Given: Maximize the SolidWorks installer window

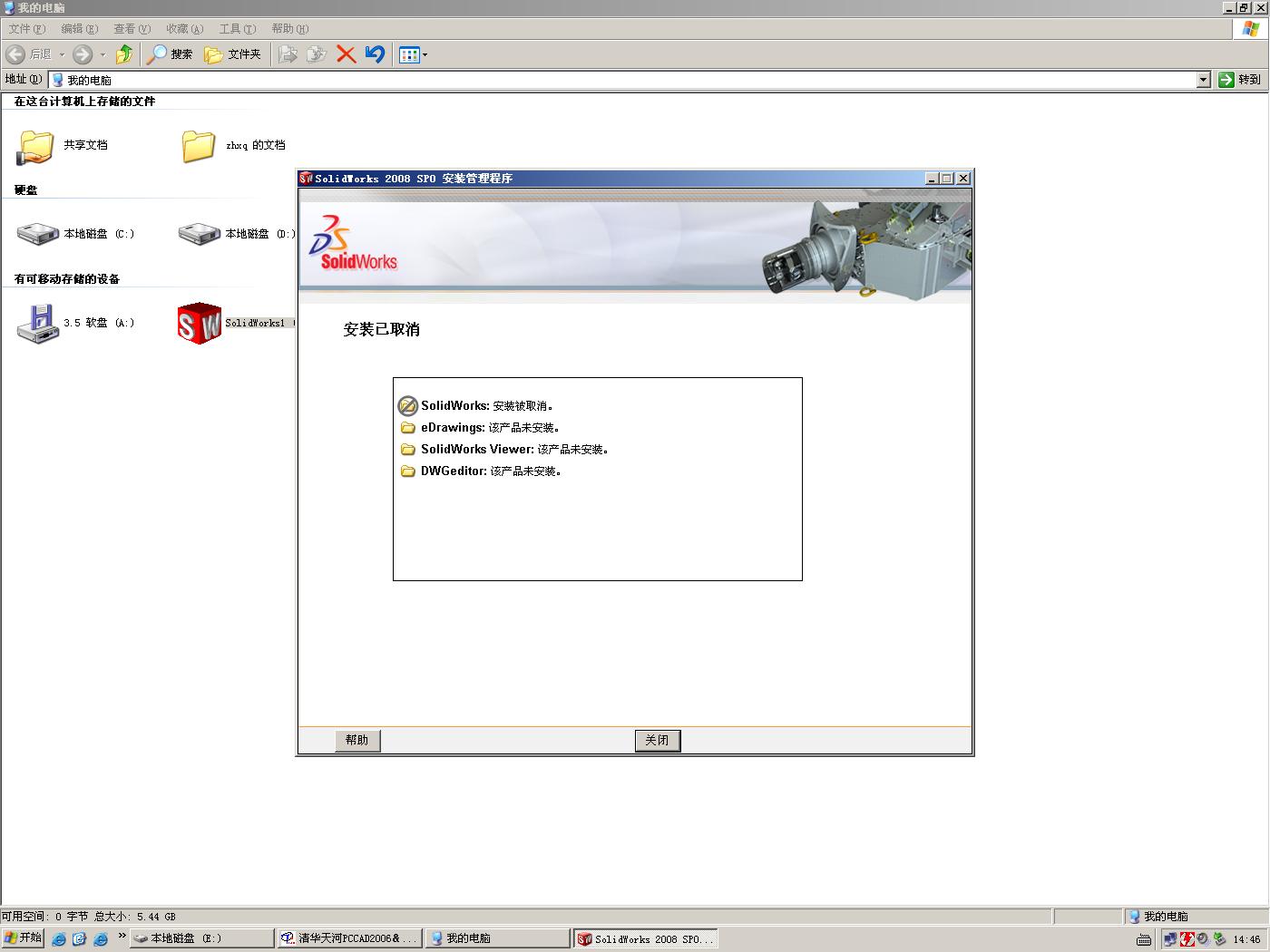Looking at the screenshot, I should (x=947, y=179).
